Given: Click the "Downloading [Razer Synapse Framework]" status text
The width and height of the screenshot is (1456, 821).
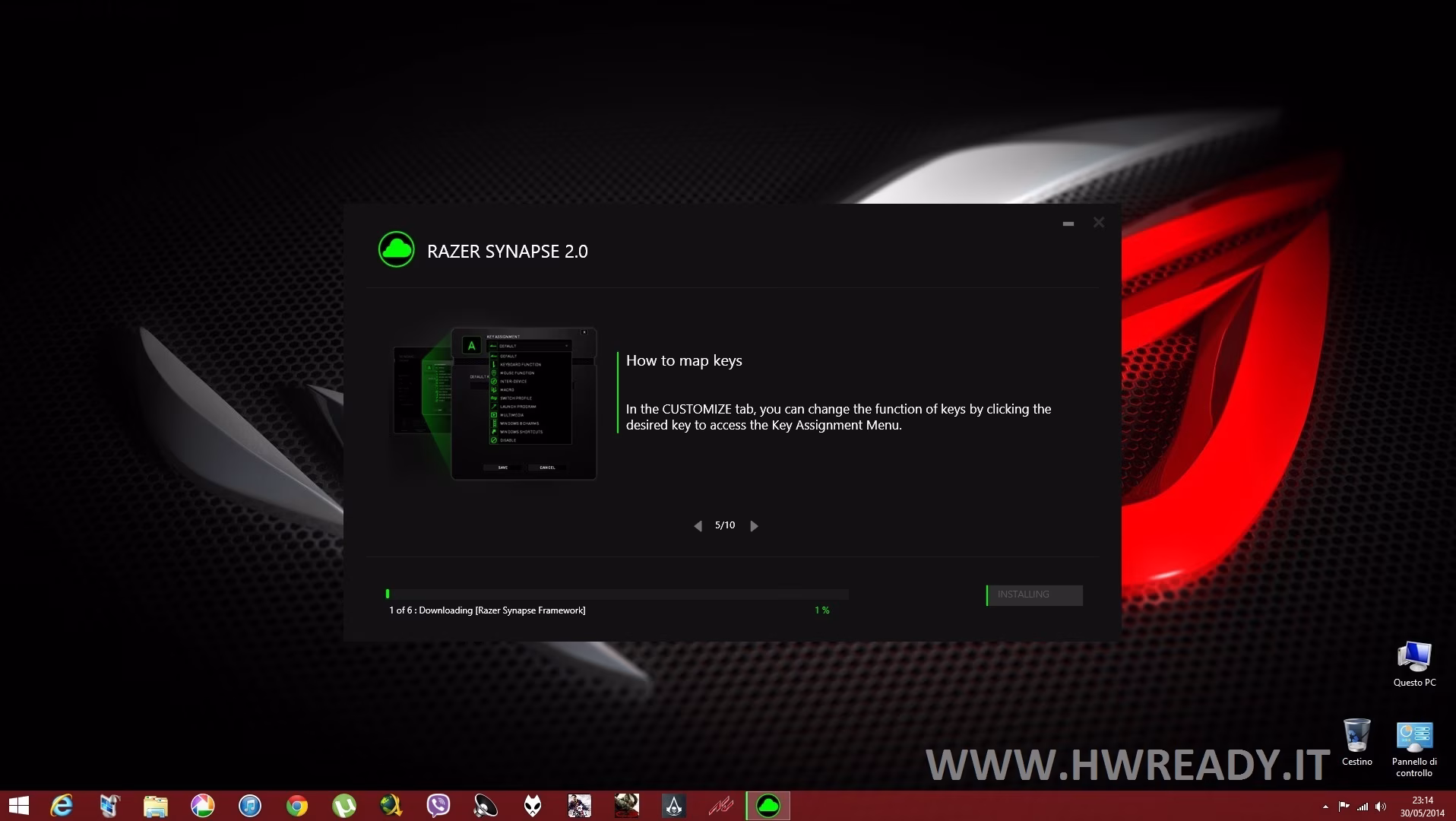Looking at the screenshot, I should (502, 610).
